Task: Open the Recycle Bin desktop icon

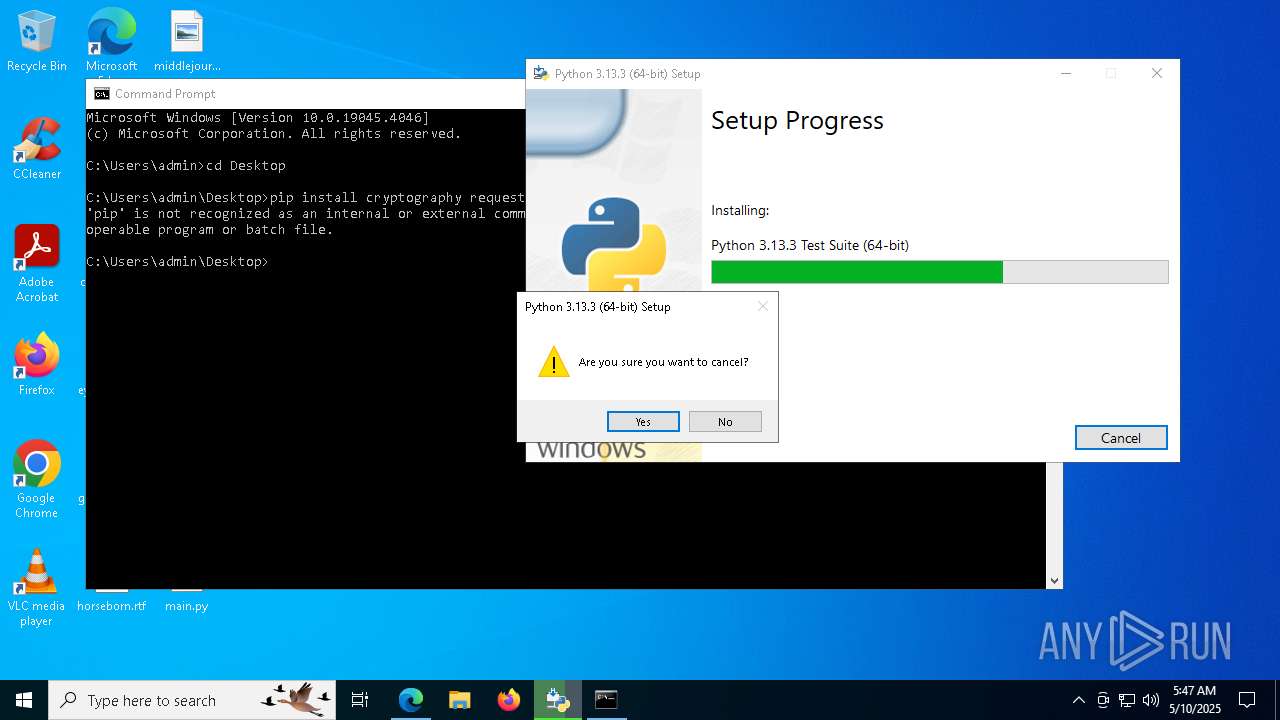Action: 37,42
